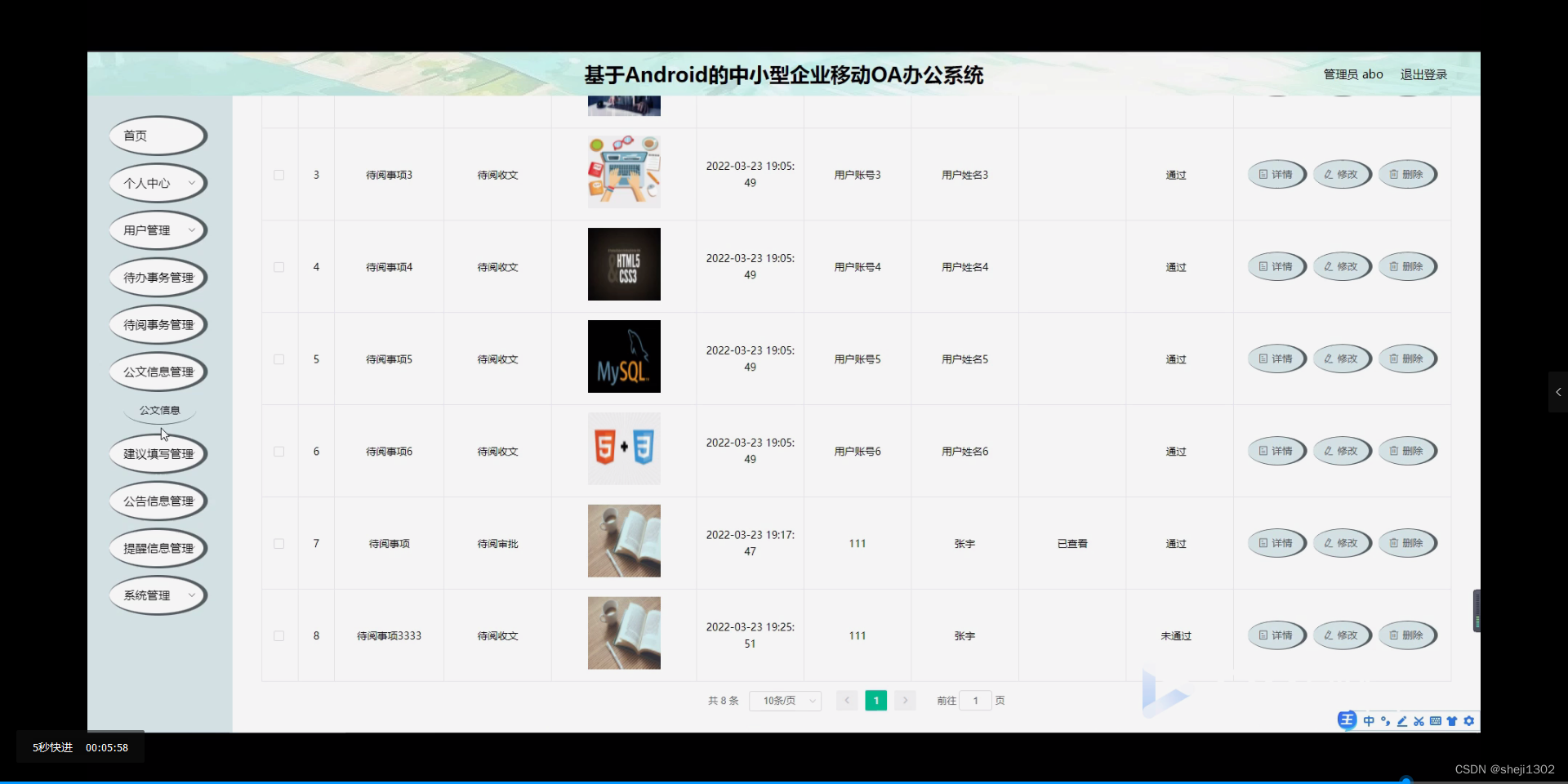Check the checkbox for 待阅事项5 row

pyautogui.click(x=278, y=359)
